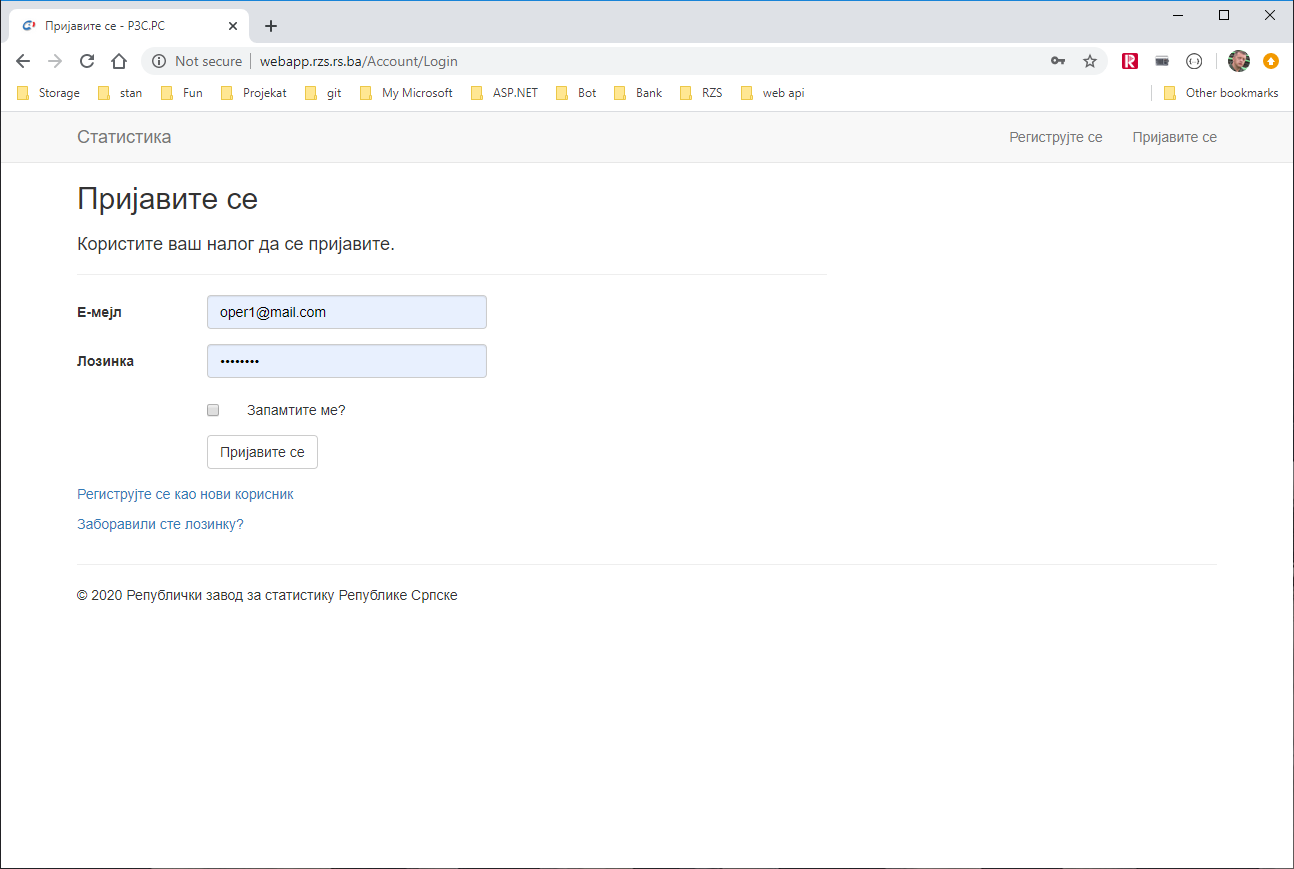
Task: Expand the ASP.NET bookmarks folder
Action: (x=505, y=93)
